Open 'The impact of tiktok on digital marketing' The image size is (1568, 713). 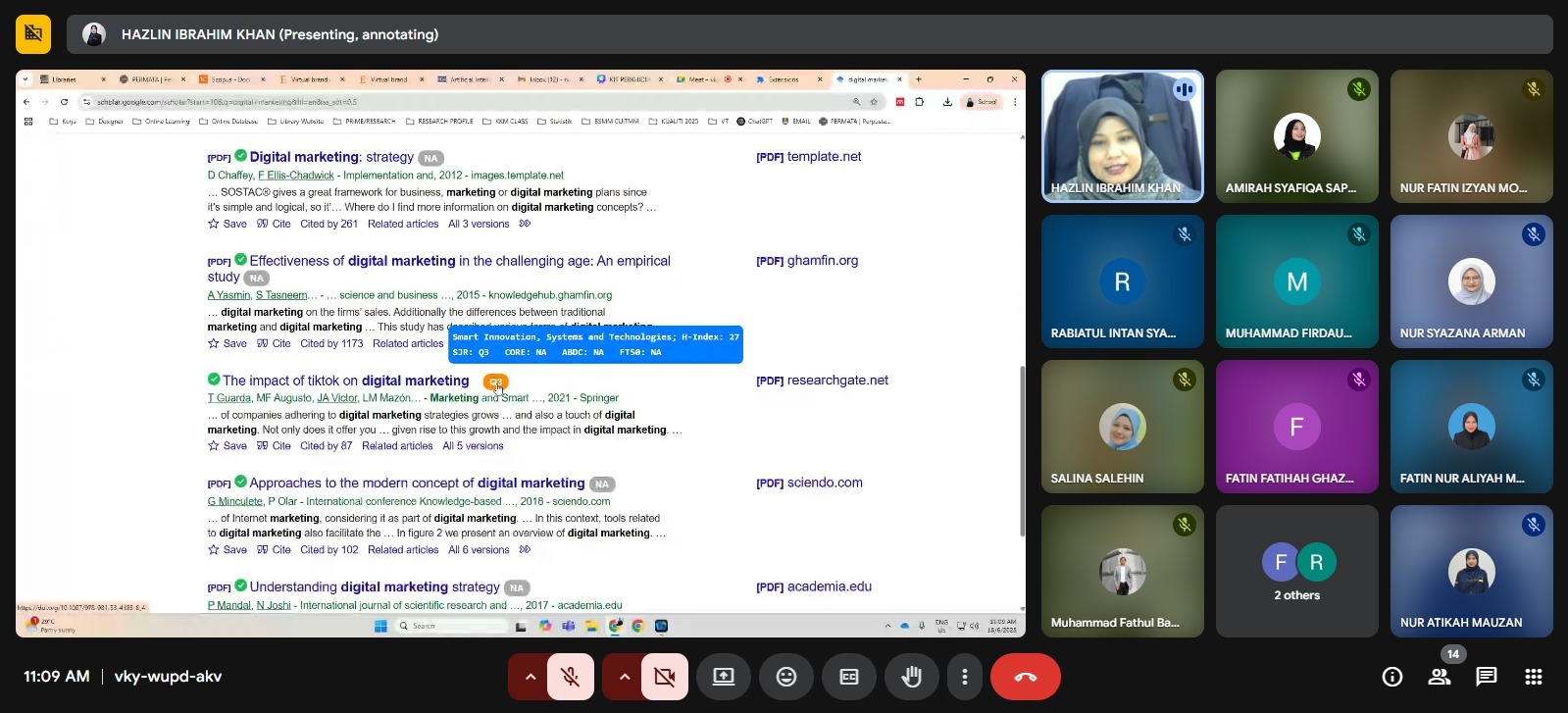coord(346,381)
